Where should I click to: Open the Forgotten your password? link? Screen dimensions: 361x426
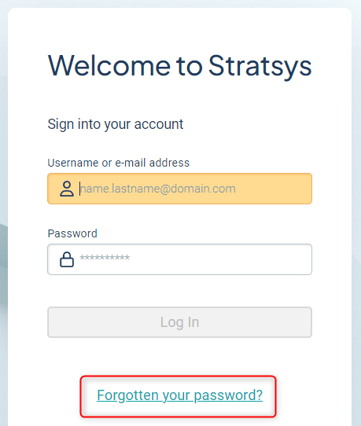[180, 395]
